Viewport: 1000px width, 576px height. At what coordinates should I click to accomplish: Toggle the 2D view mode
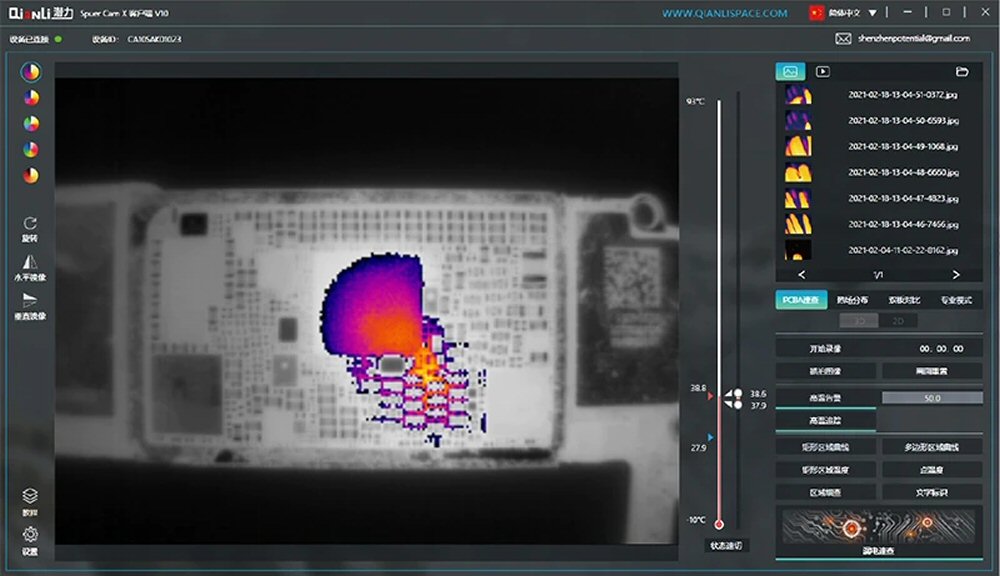point(897,321)
